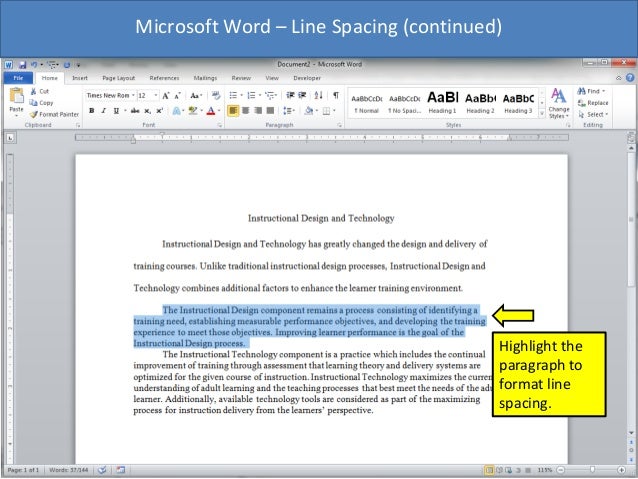Toggle Align Text Left button
Screen dimensions: 638x479
pyautogui.click(x=233, y=111)
